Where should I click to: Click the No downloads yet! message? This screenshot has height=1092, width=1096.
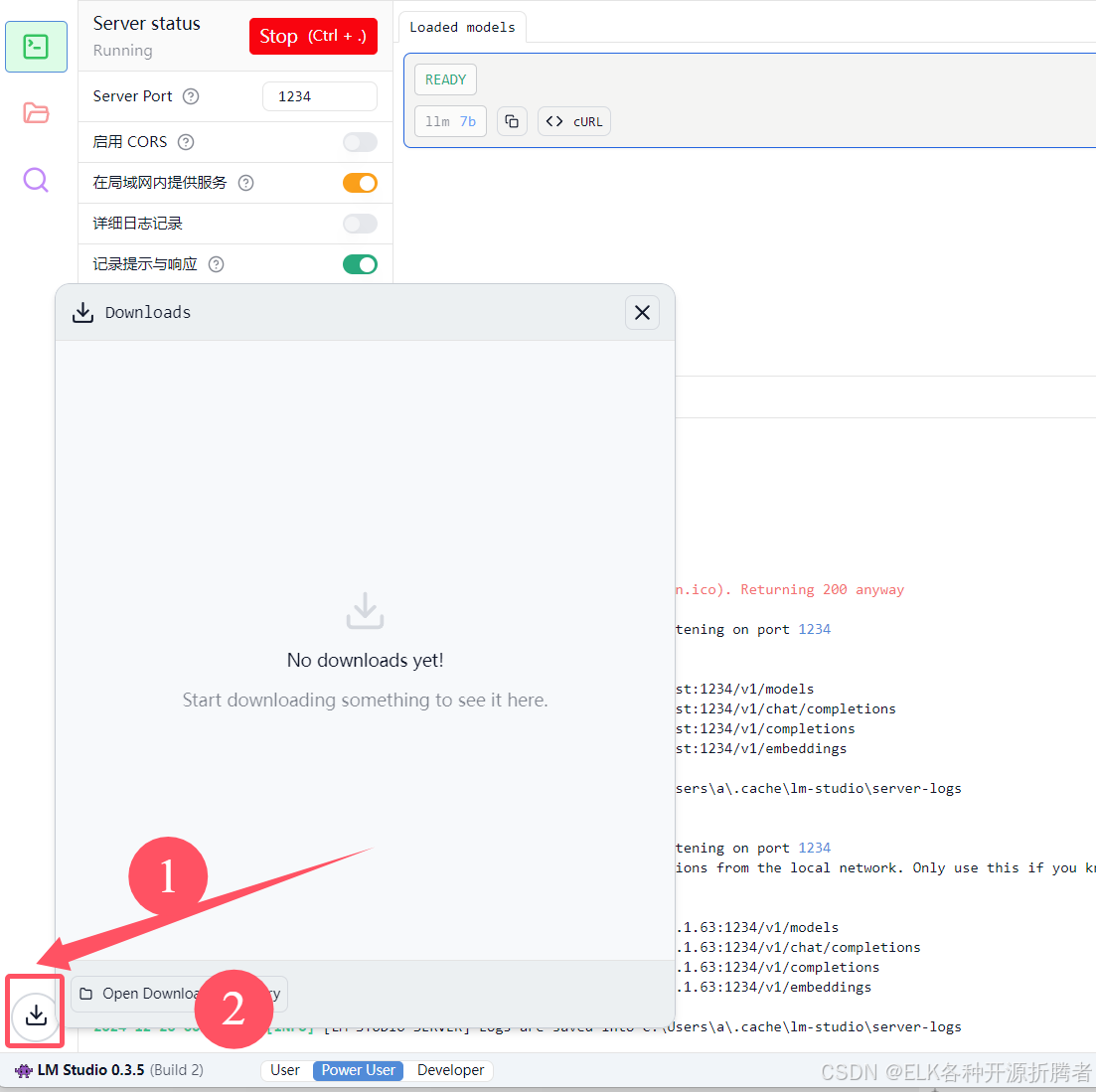point(365,661)
